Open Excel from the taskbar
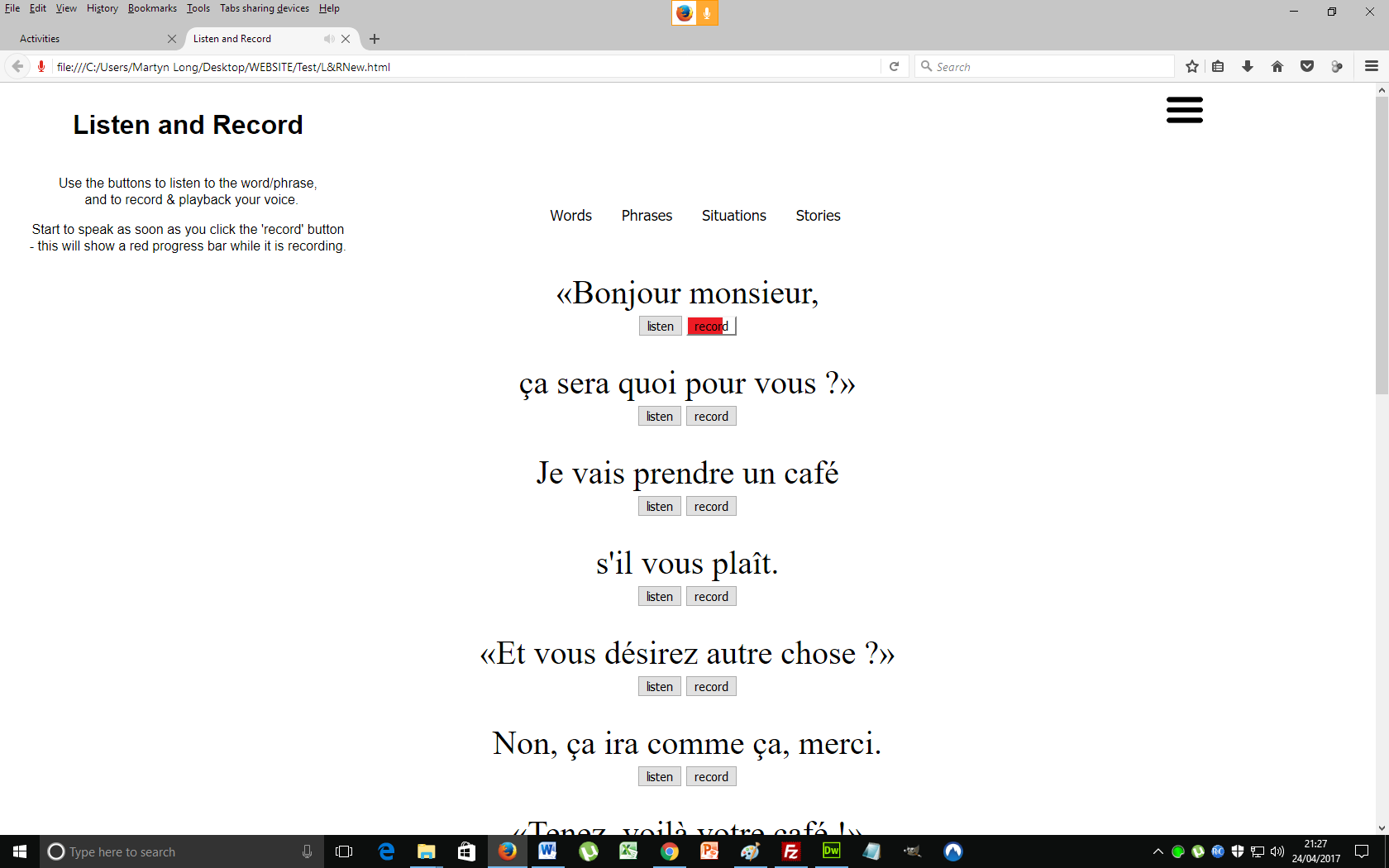This screenshot has width=1389, height=868. click(628, 851)
